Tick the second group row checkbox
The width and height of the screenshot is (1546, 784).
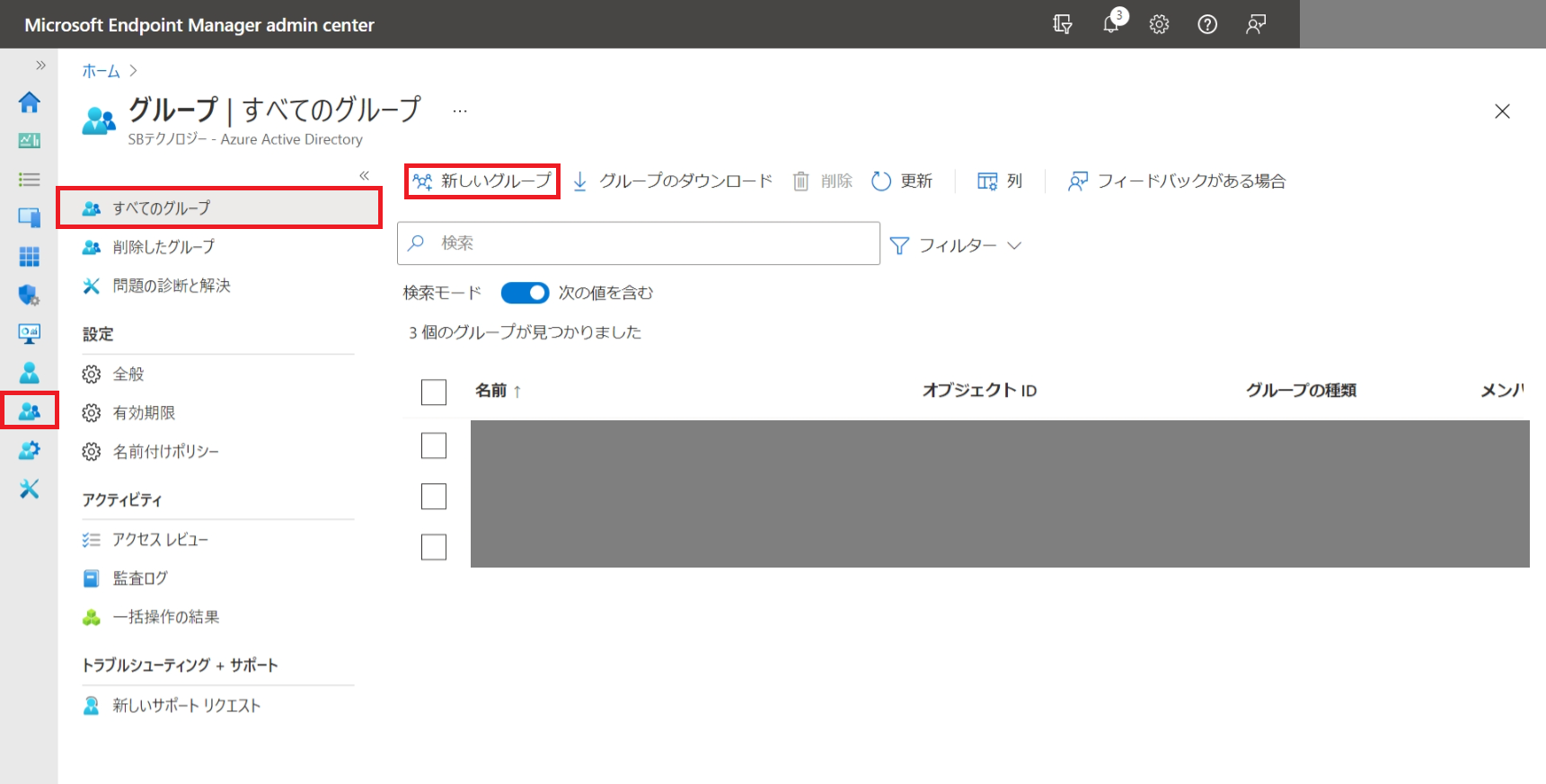coord(434,497)
